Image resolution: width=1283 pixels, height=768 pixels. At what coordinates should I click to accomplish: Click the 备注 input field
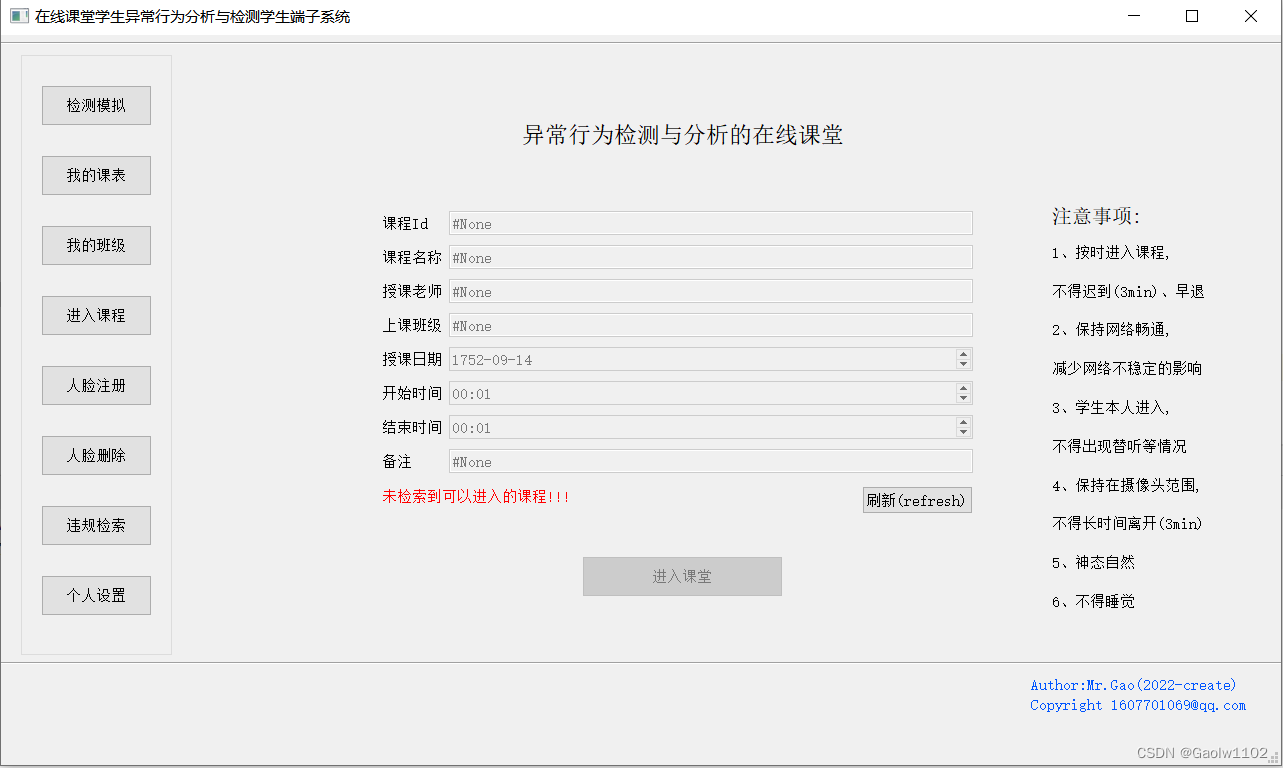pyautogui.click(x=710, y=461)
